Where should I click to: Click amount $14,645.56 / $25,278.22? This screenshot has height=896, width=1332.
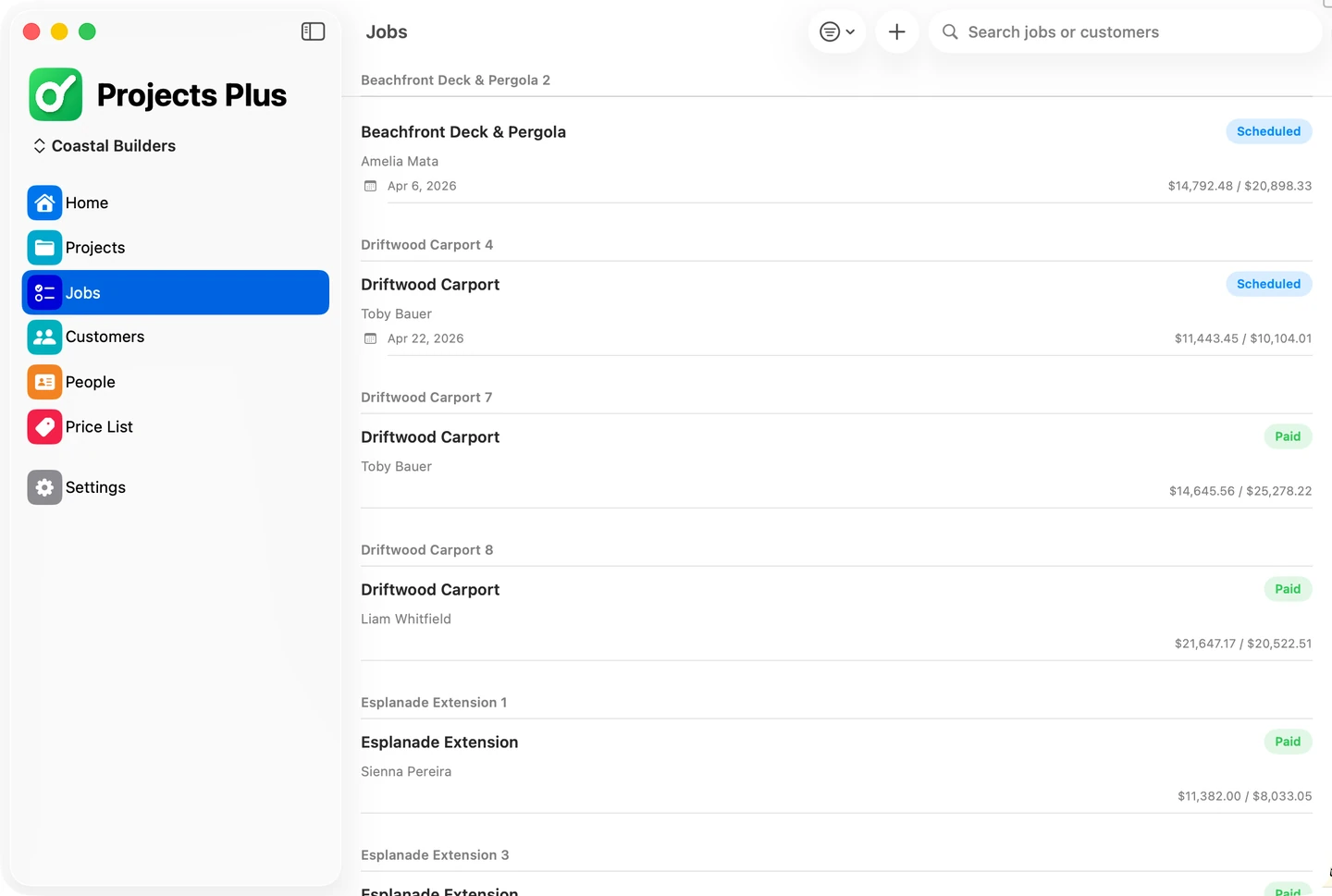tap(1240, 491)
